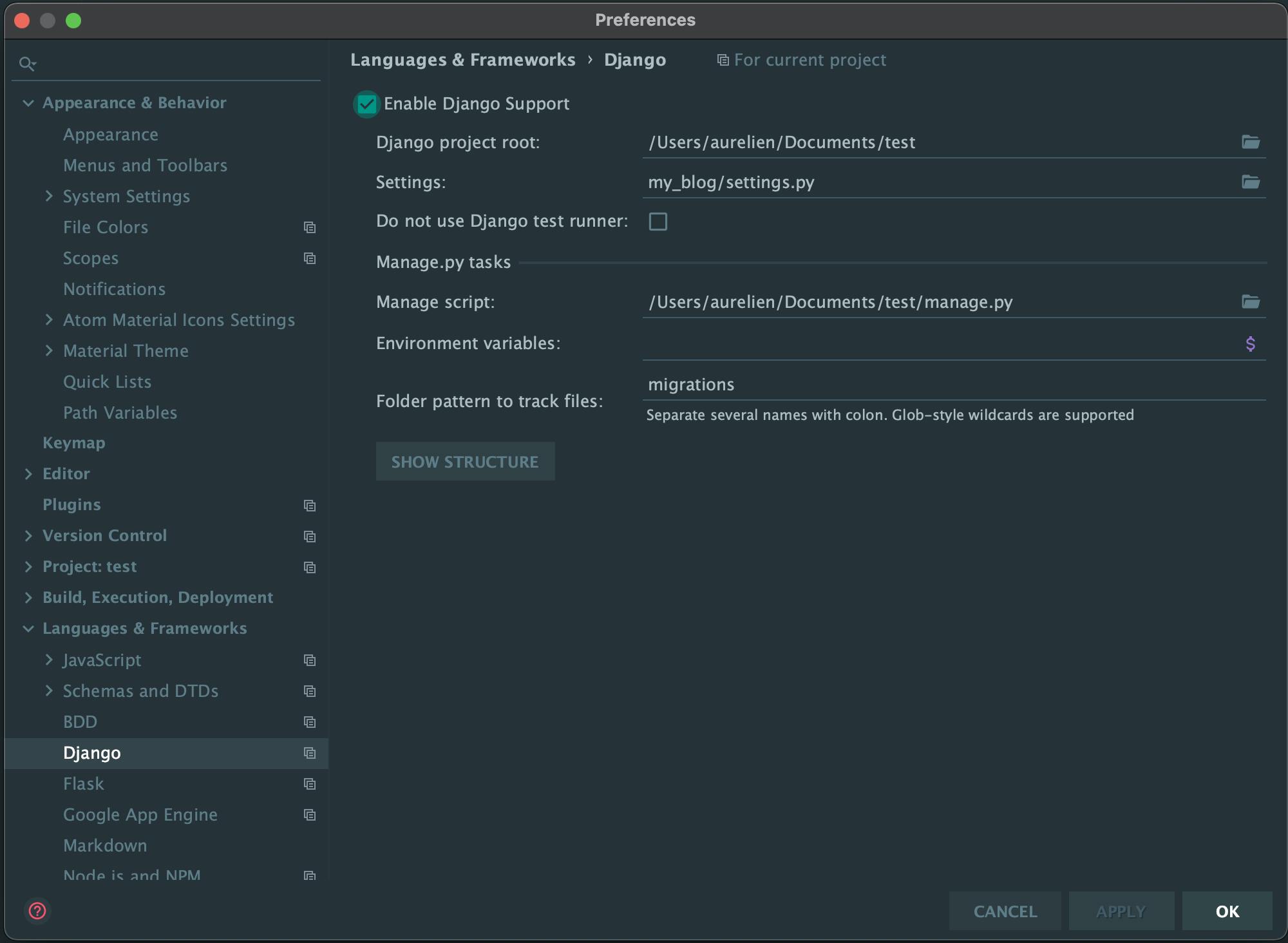1288x943 pixels.
Task: Click project-level icon next to Django
Action: coord(310,753)
